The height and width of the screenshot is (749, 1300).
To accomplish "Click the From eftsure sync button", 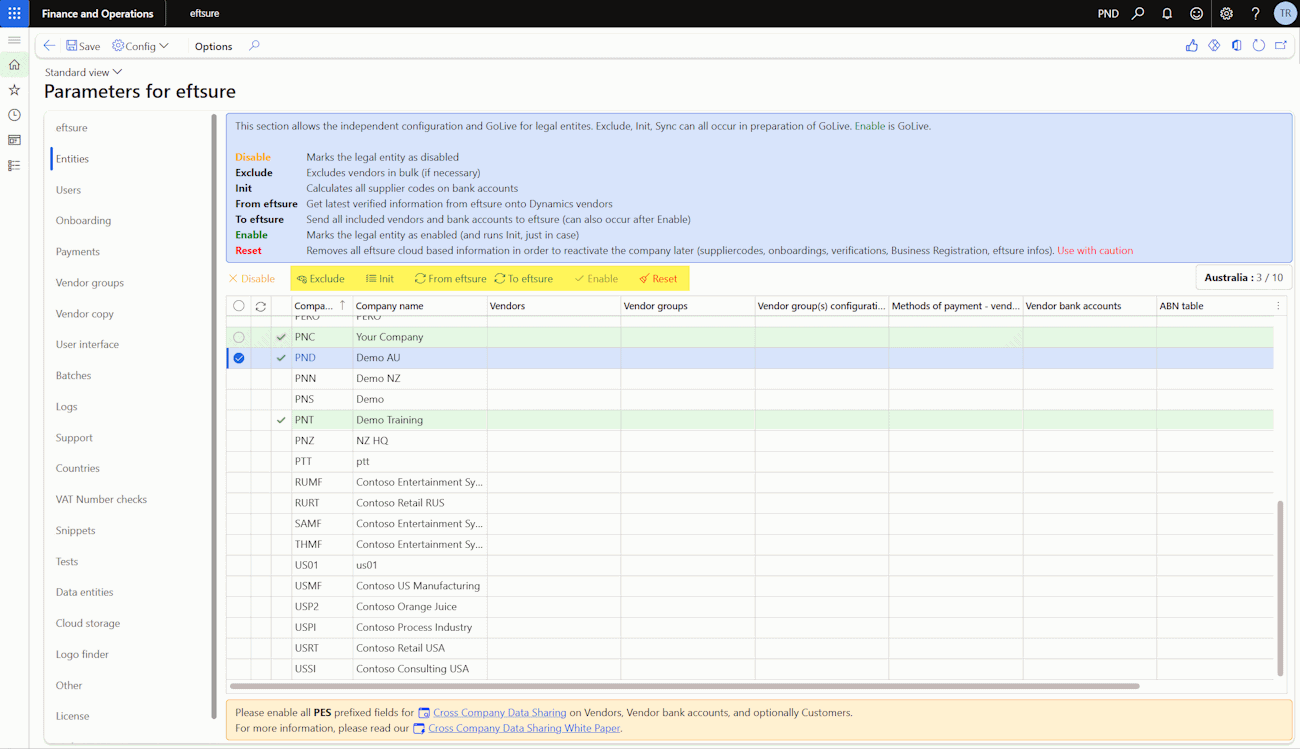I will 450,279.
